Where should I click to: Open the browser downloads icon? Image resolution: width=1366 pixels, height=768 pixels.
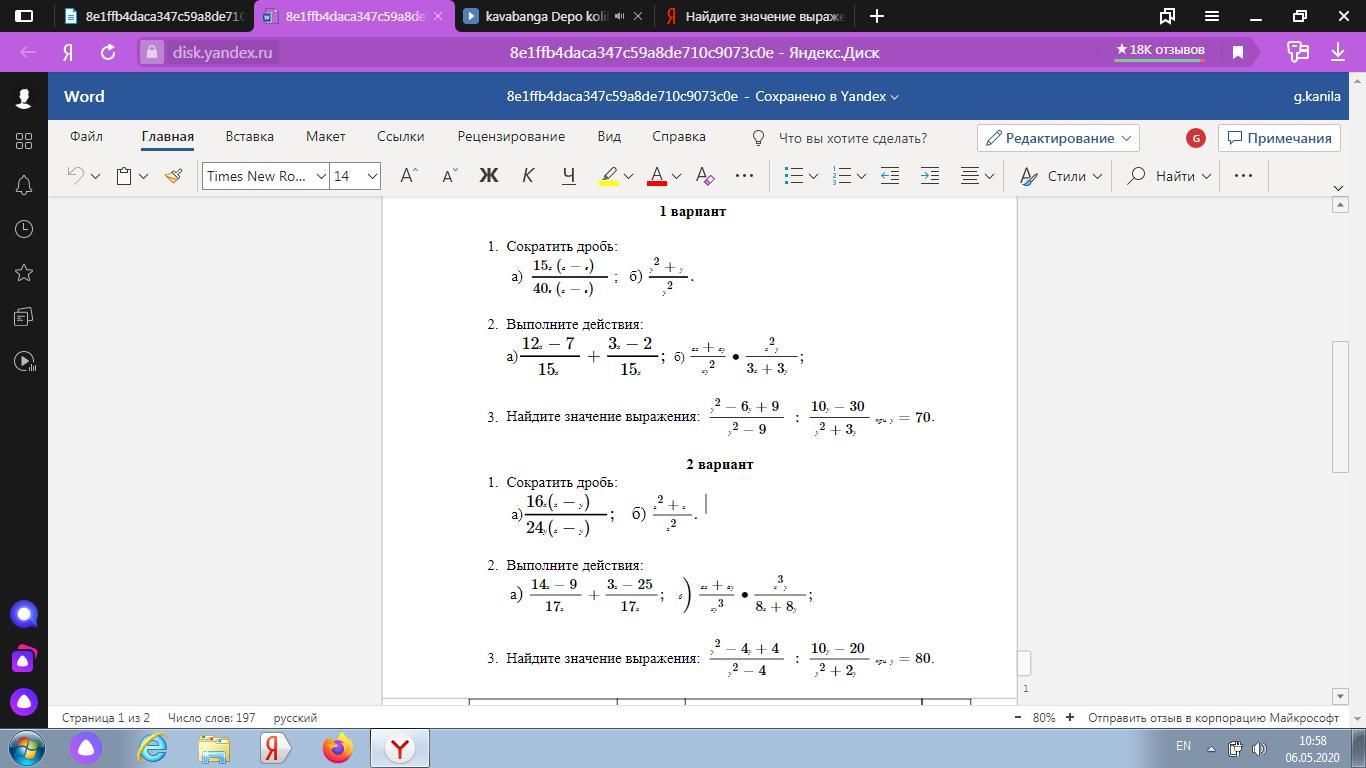point(1338,52)
